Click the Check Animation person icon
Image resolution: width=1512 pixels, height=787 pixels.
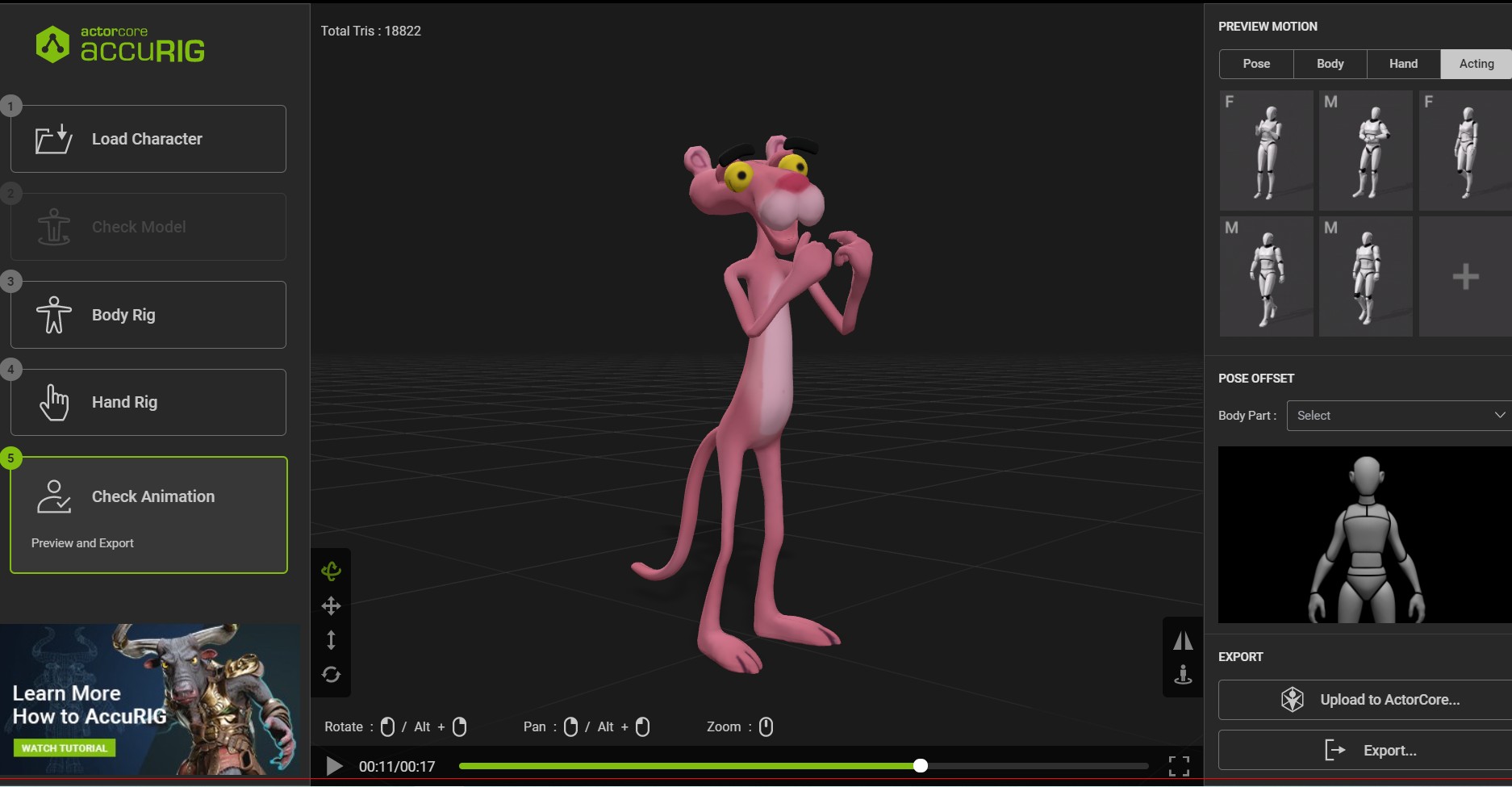click(54, 496)
